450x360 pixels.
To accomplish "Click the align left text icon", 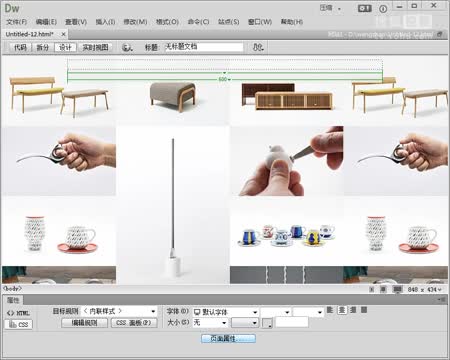I will pos(330,310).
